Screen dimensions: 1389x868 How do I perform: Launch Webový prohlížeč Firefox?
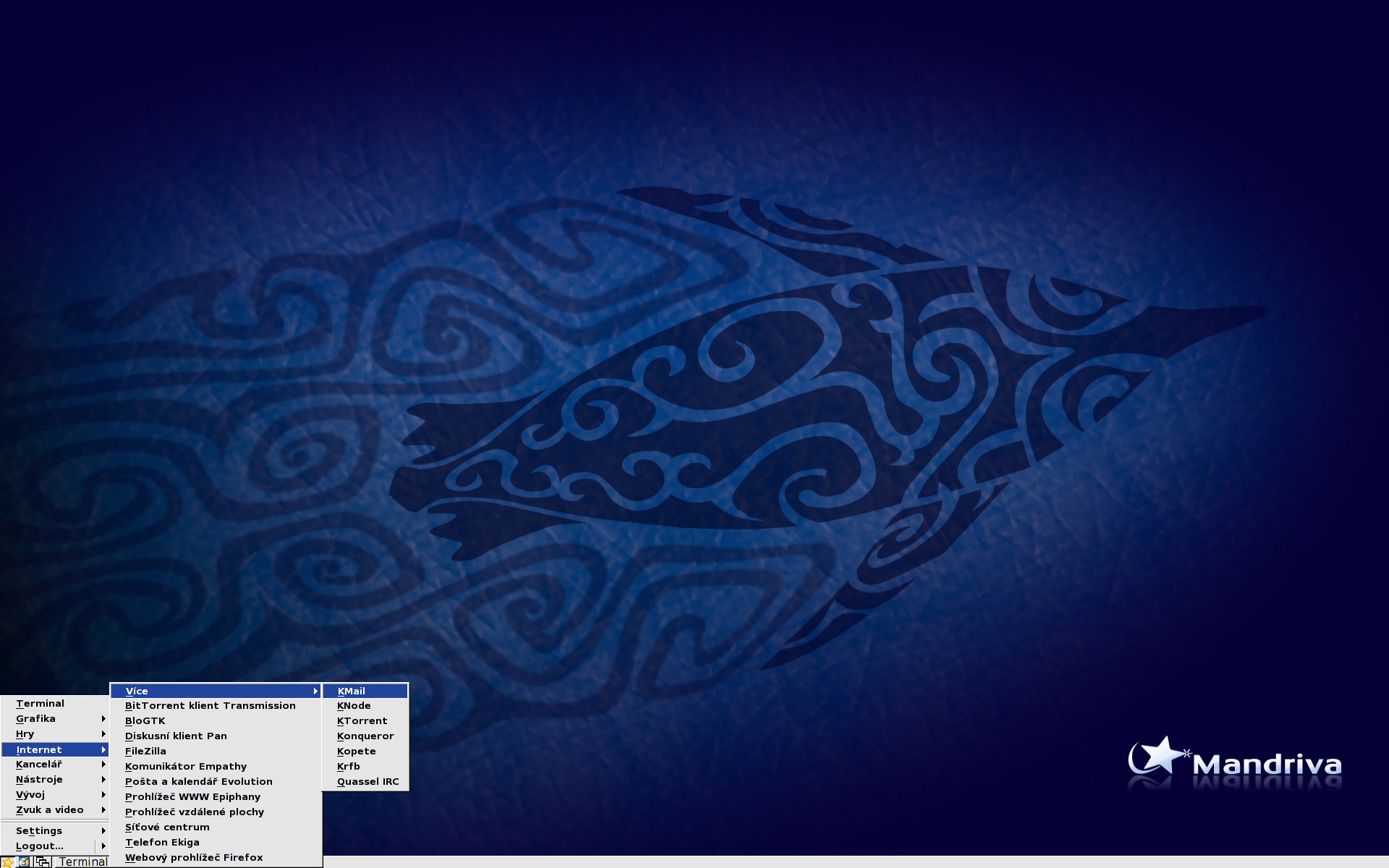[216, 857]
